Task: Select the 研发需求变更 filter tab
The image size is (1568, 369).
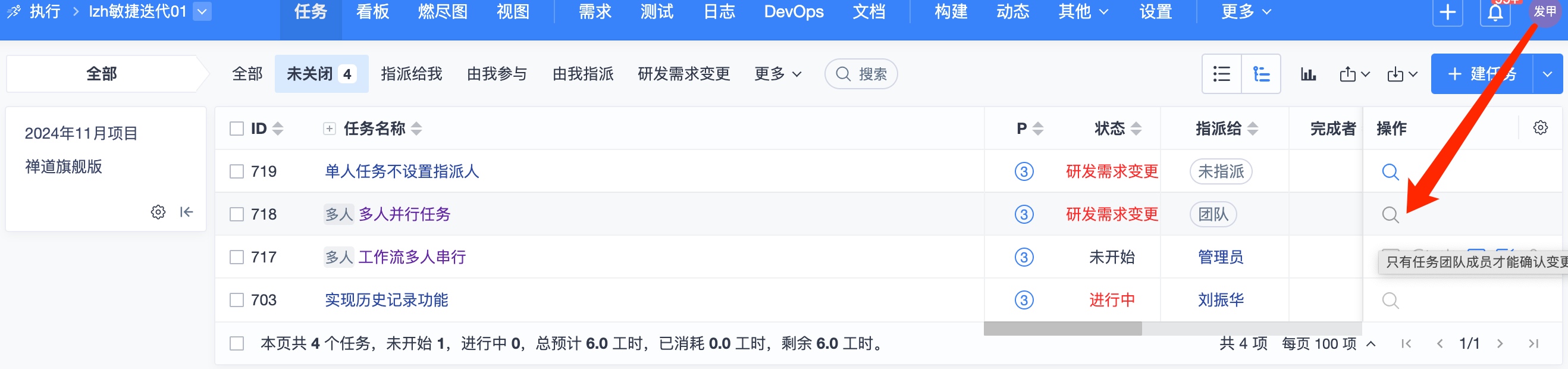Action: pos(683,74)
